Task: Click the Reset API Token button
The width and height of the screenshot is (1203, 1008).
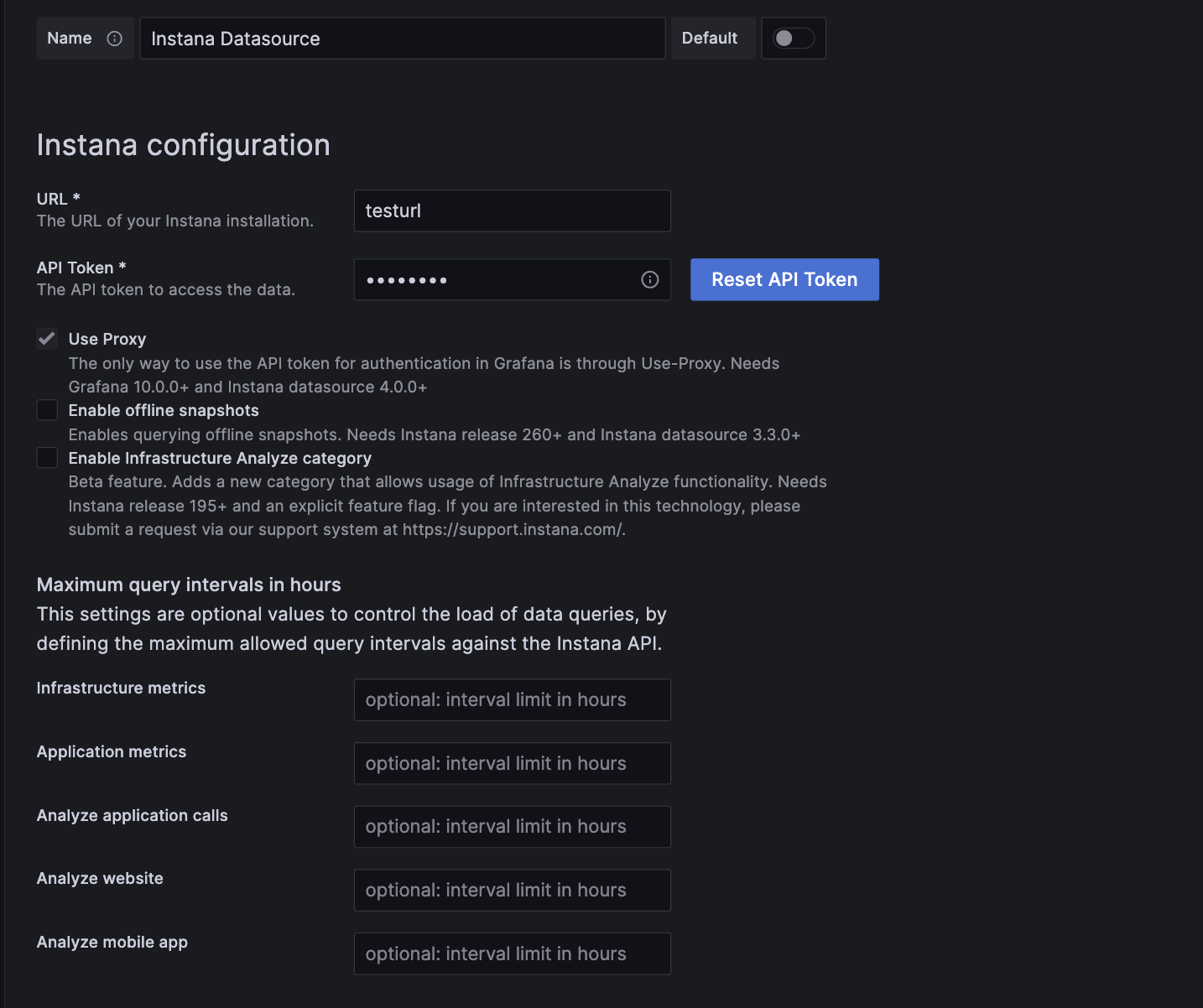Action: coord(784,279)
